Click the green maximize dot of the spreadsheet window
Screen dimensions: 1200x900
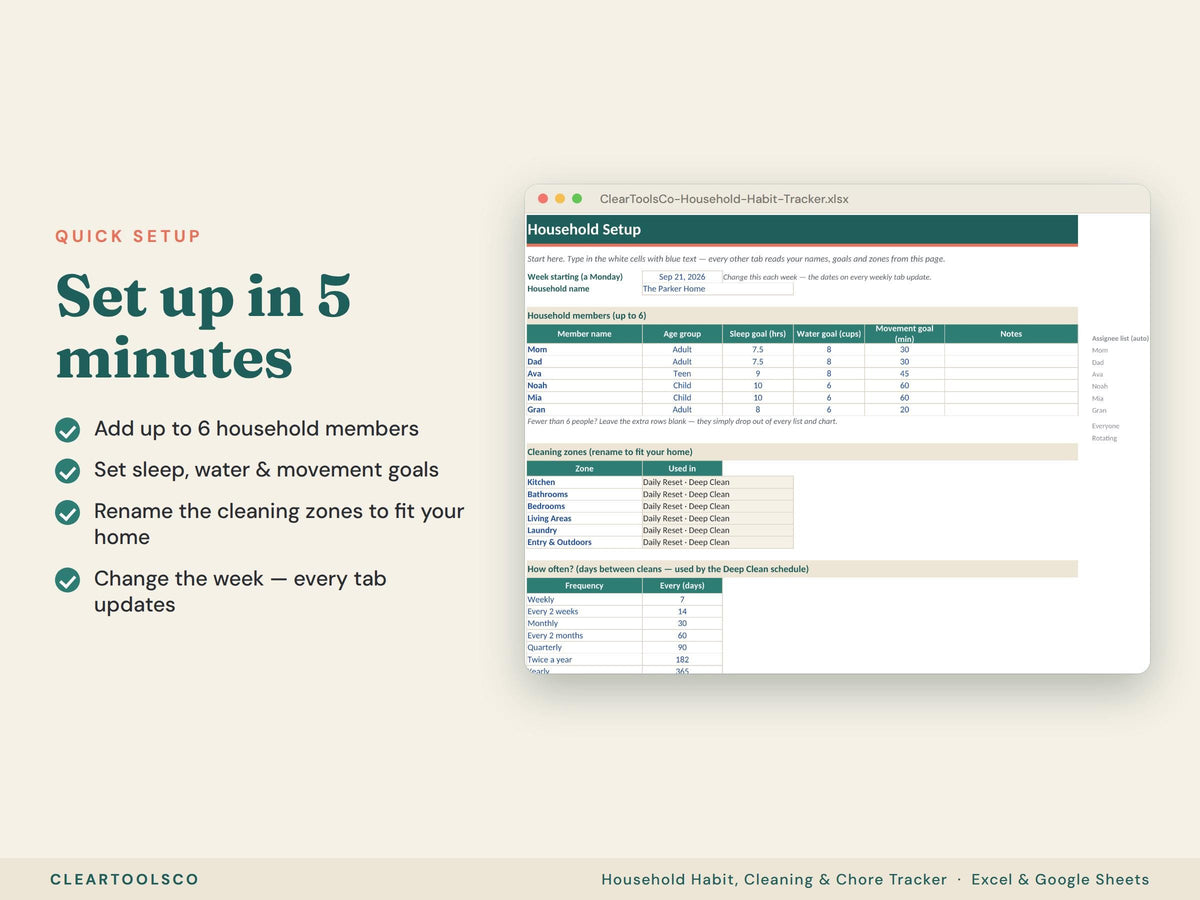577,199
